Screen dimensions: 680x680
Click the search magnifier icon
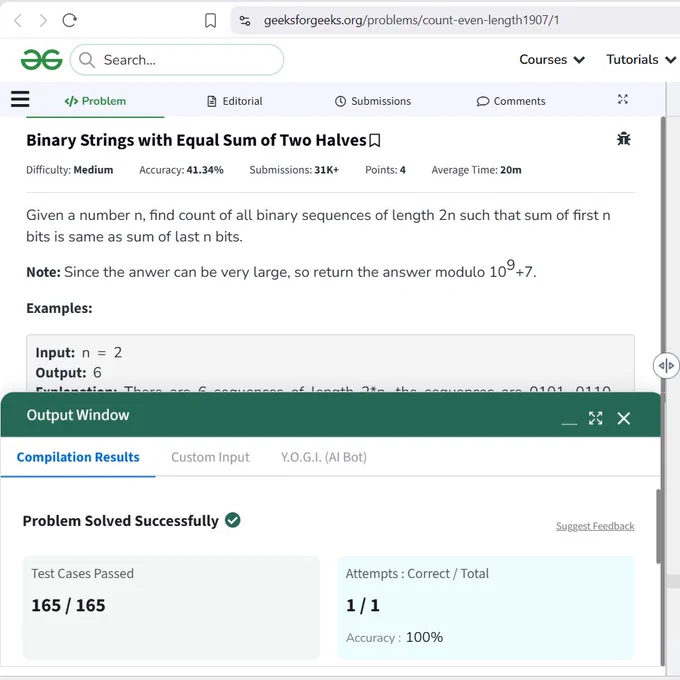[87, 60]
